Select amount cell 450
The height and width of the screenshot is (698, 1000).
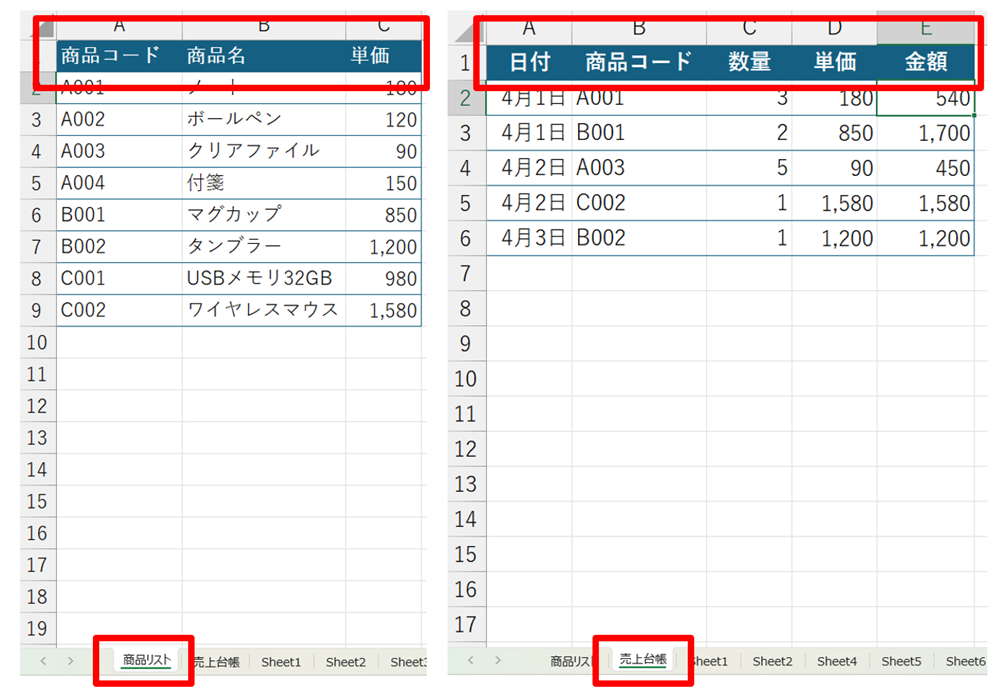(x=925, y=168)
